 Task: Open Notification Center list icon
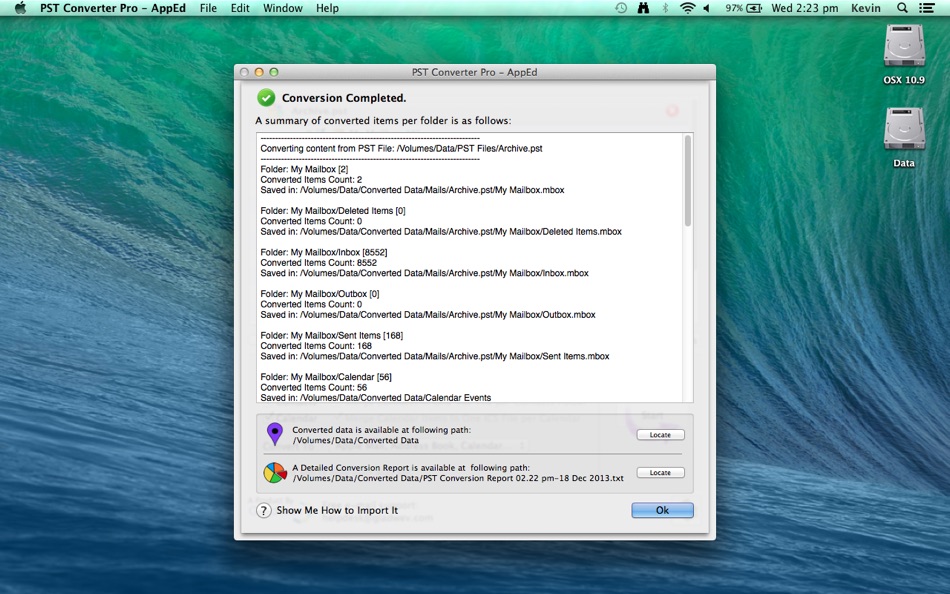[x=926, y=8]
